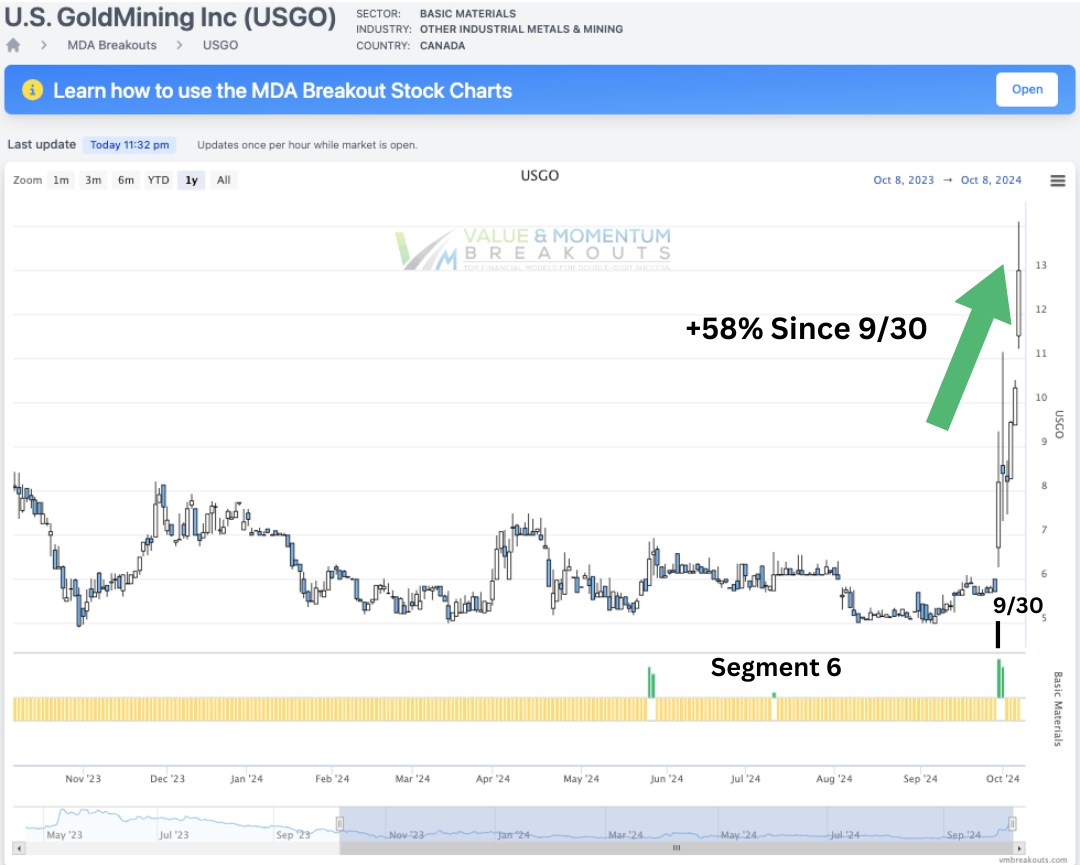Click the navigator scrollbar left arrow
Viewport: 1080px width, 865px height.
[x=19, y=848]
